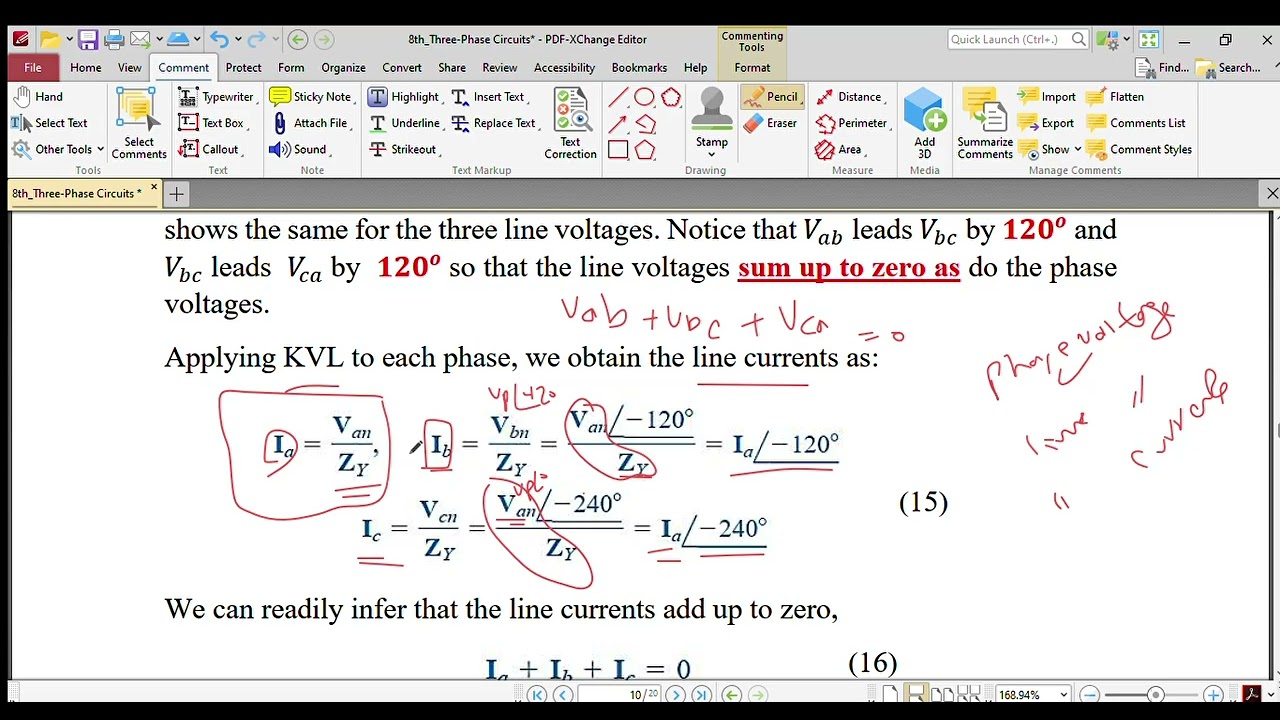Switch to the Home ribbon tab
Image resolution: width=1280 pixels, height=720 pixels.
[85, 67]
